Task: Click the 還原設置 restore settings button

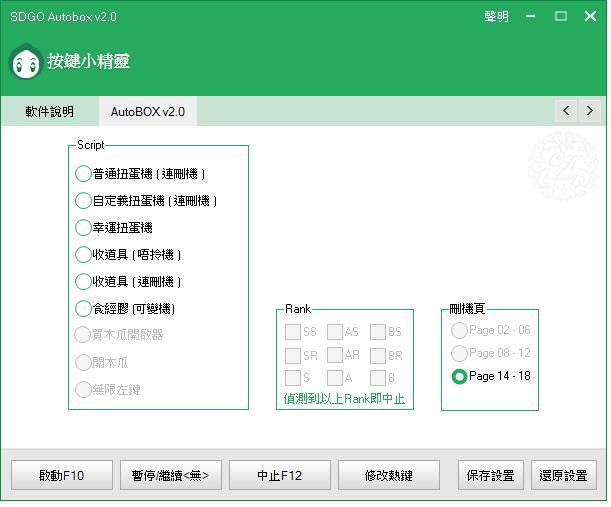Action: [562, 476]
